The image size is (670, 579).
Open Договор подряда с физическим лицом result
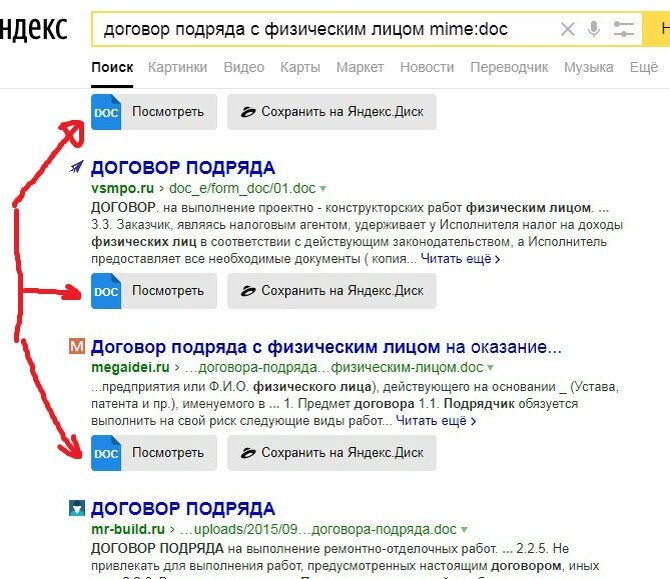tap(326, 347)
